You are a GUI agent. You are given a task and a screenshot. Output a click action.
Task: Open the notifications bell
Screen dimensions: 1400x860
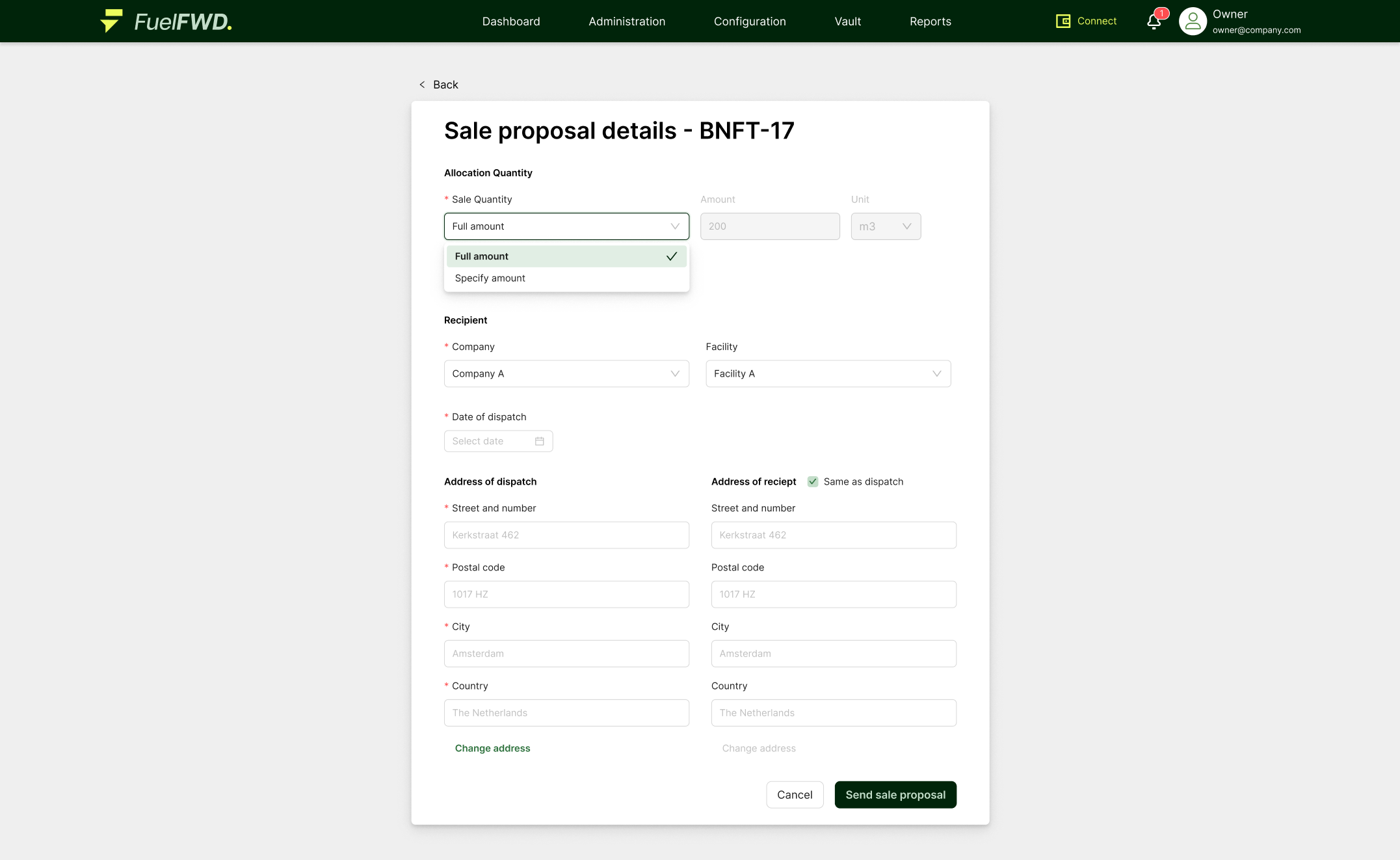[1154, 21]
